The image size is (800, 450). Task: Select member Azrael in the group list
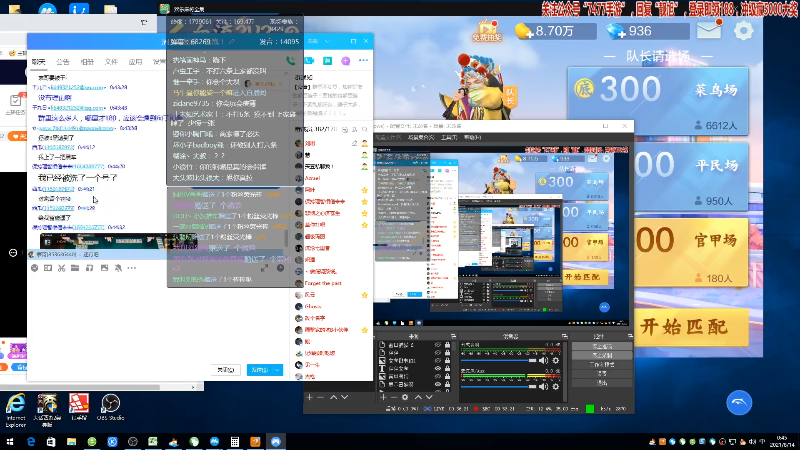pyautogui.click(x=312, y=178)
